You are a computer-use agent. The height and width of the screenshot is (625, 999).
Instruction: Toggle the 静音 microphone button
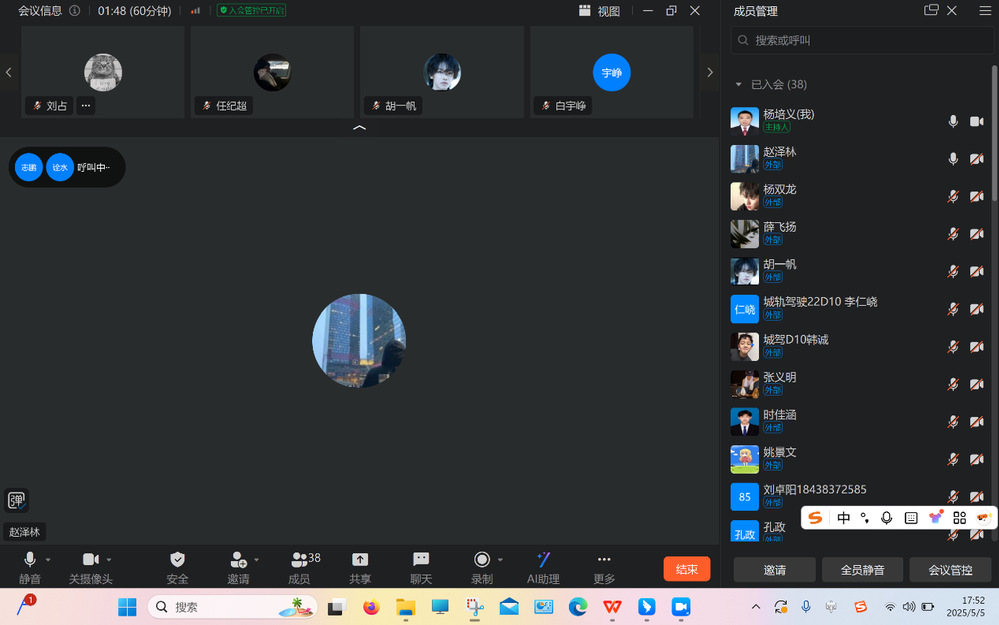(30, 560)
